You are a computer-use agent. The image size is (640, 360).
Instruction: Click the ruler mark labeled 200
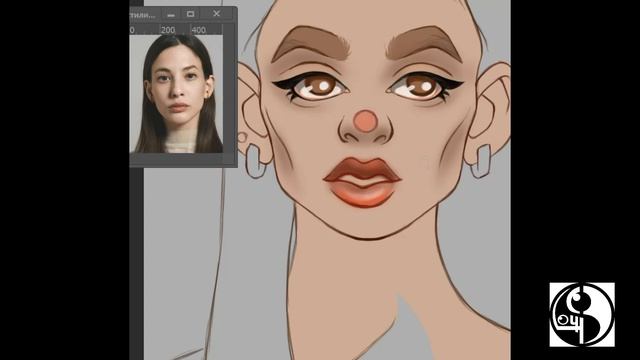(x=168, y=30)
